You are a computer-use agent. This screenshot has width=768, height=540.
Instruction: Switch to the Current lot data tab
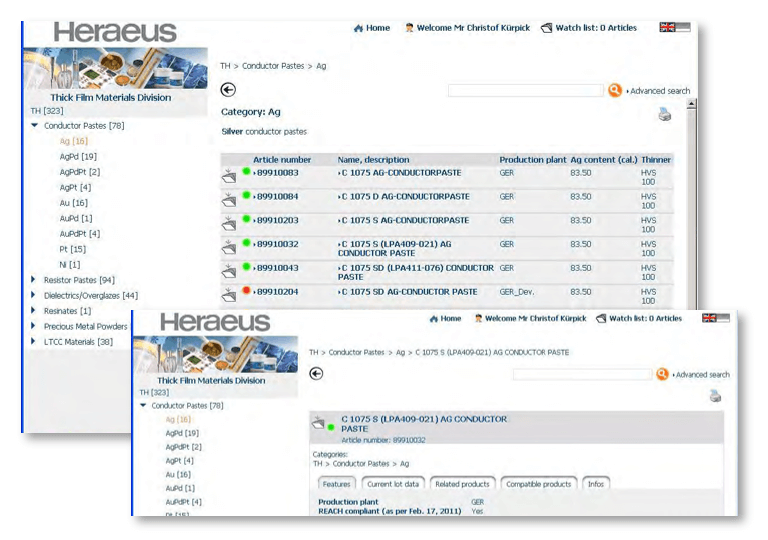click(x=393, y=484)
